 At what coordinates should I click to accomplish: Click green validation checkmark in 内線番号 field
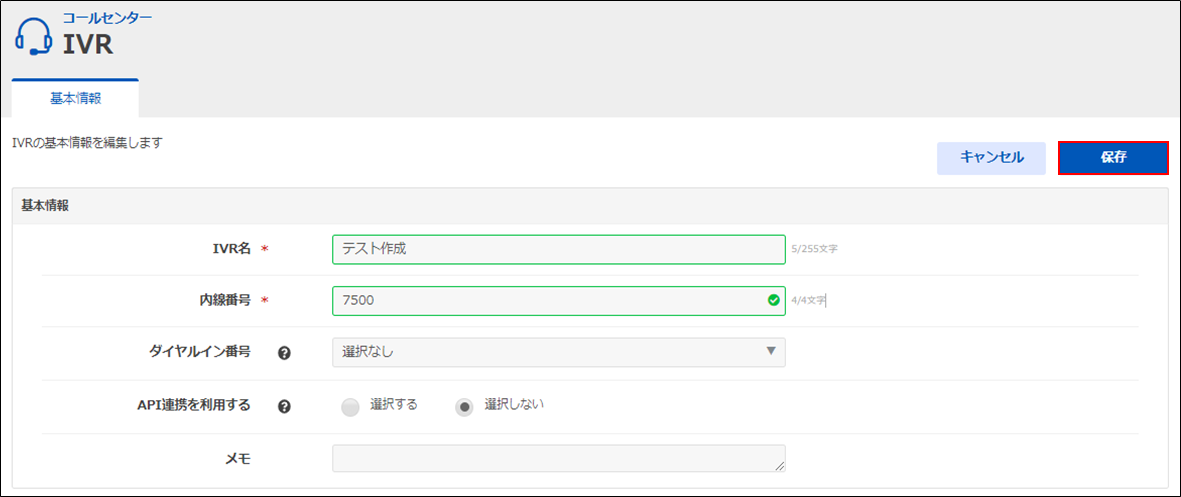point(773,300)
